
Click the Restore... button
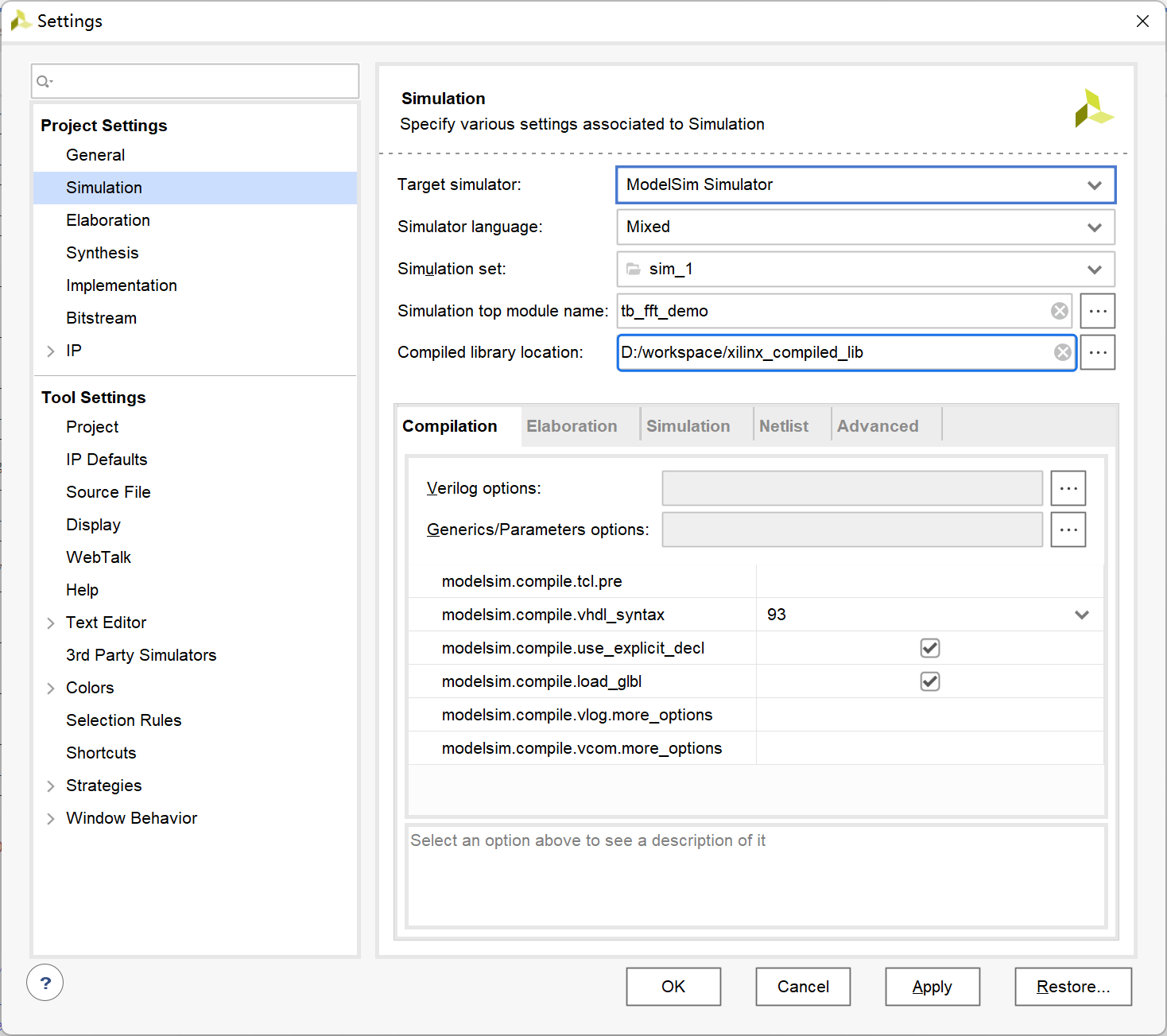(1073, 987)
